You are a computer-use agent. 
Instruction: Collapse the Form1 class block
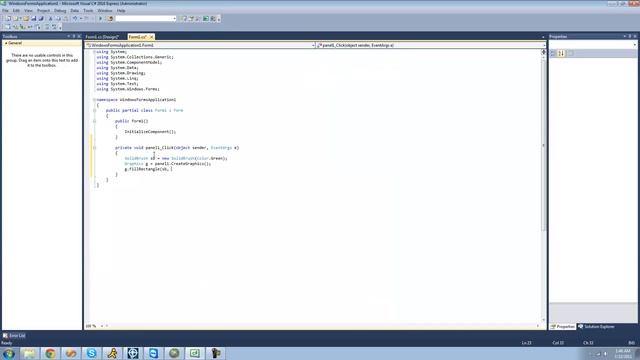(x=94, y=110)
